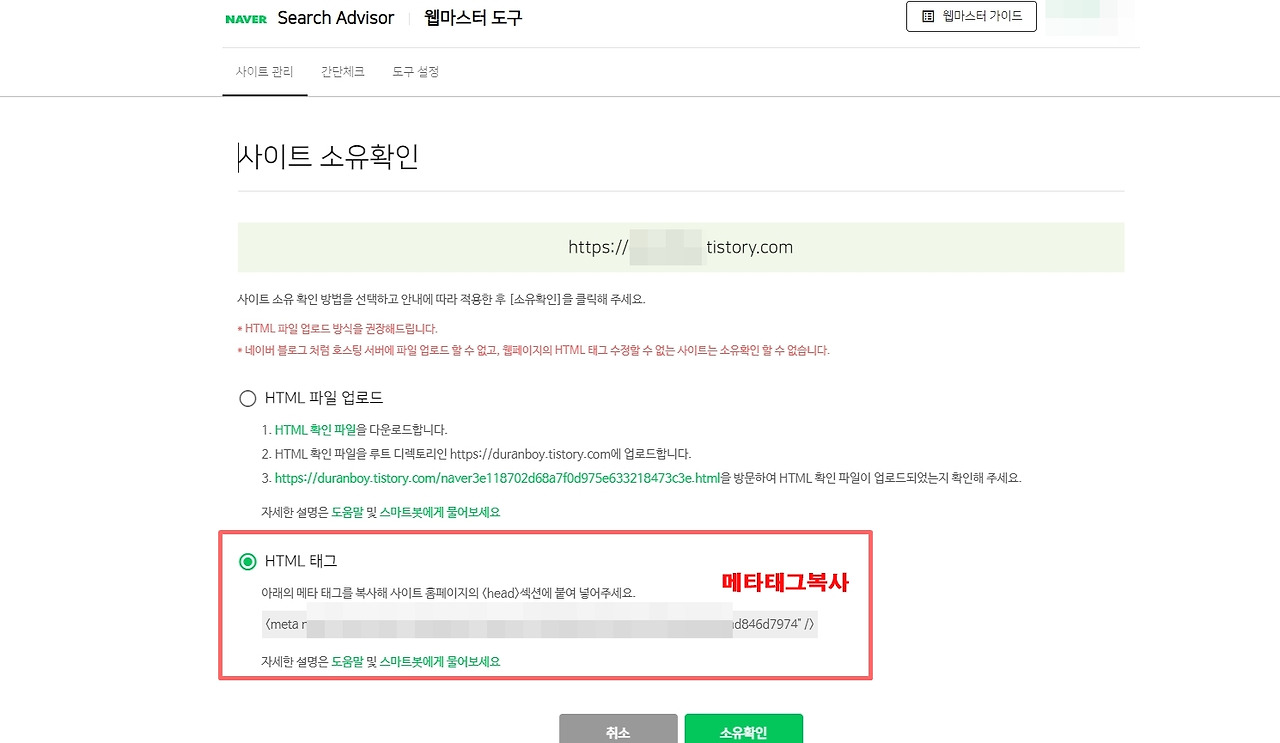Click the 사이트 소유확인 heading
The image size is (1280, 743).
tap(328, 157)
